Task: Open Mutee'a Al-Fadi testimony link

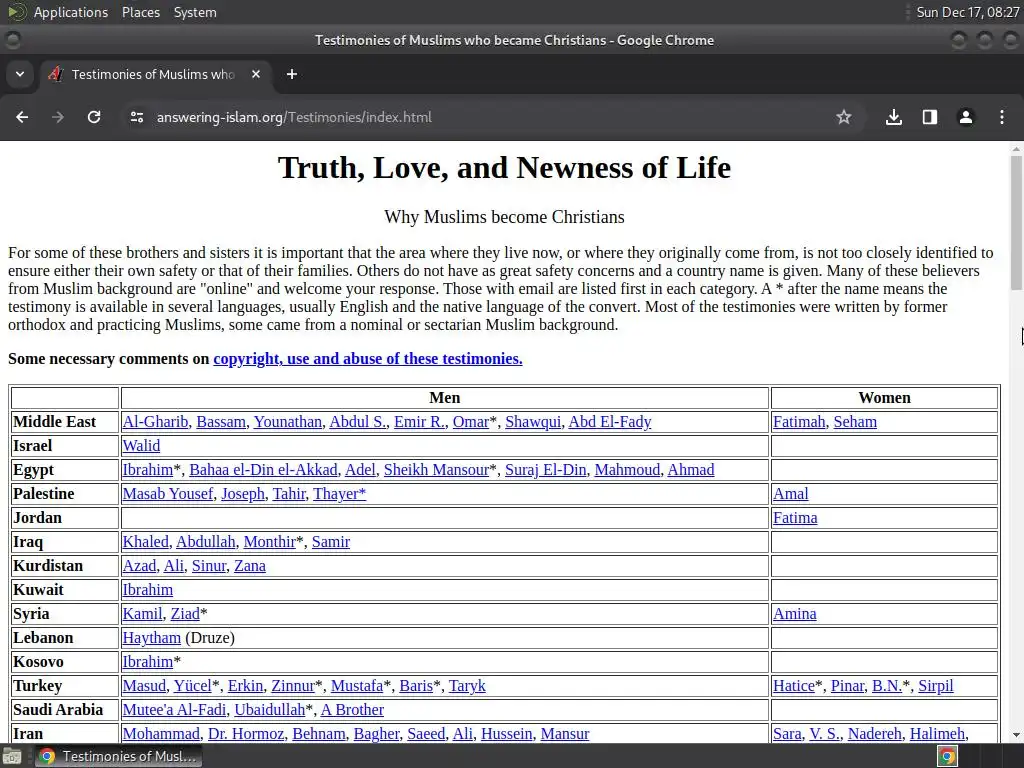Action: 174,710
